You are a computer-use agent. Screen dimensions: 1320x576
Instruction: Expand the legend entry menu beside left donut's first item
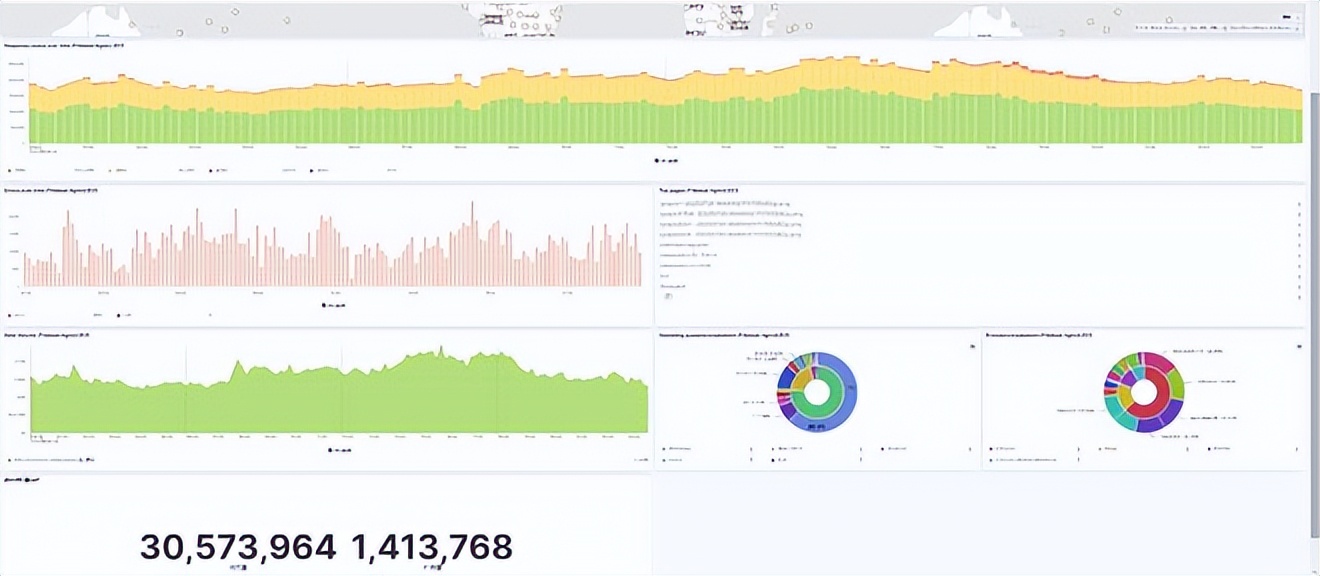tap(751, 449)
